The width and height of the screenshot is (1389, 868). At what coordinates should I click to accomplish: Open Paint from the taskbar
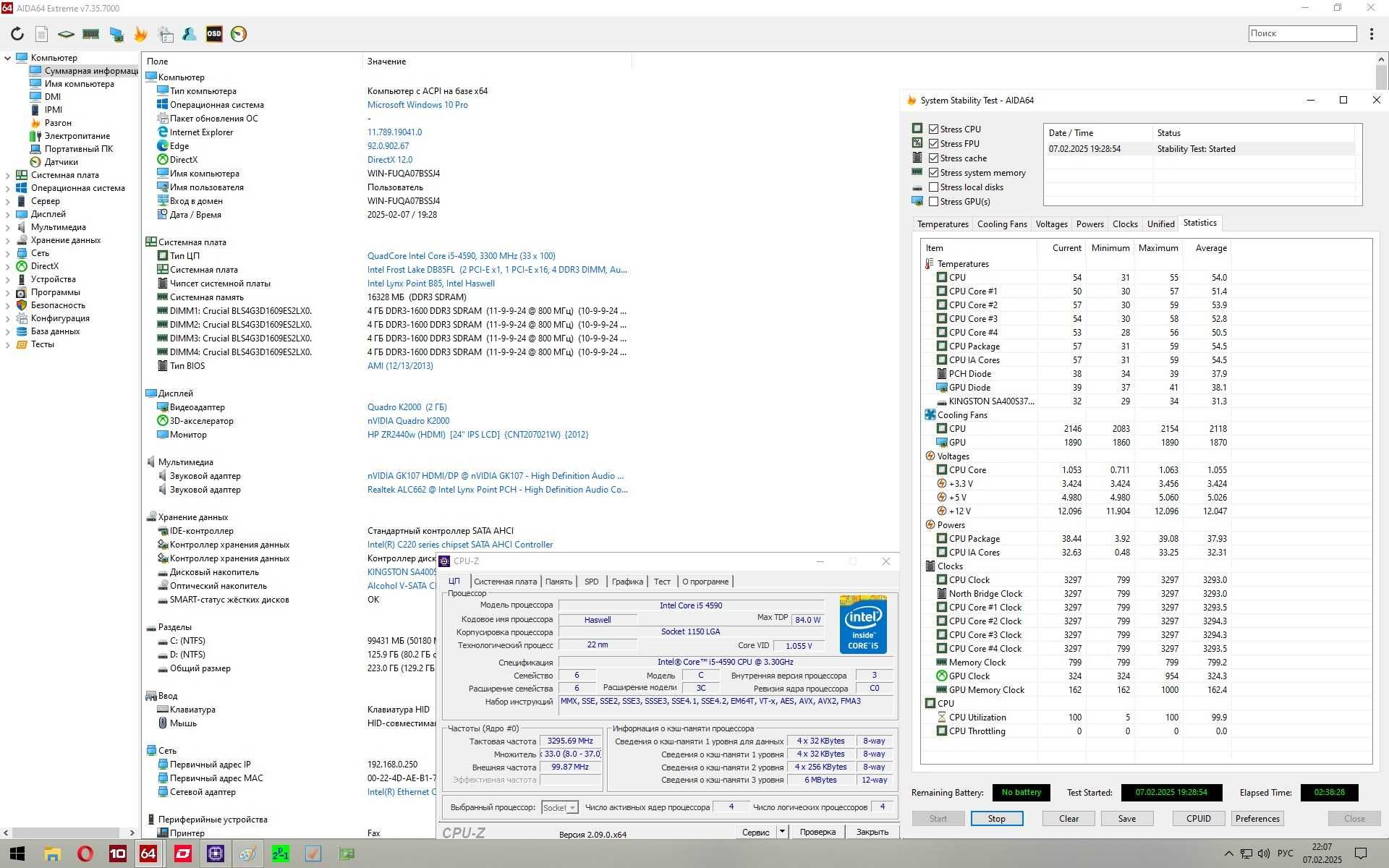pyautogui.click(x=247, y=854)
